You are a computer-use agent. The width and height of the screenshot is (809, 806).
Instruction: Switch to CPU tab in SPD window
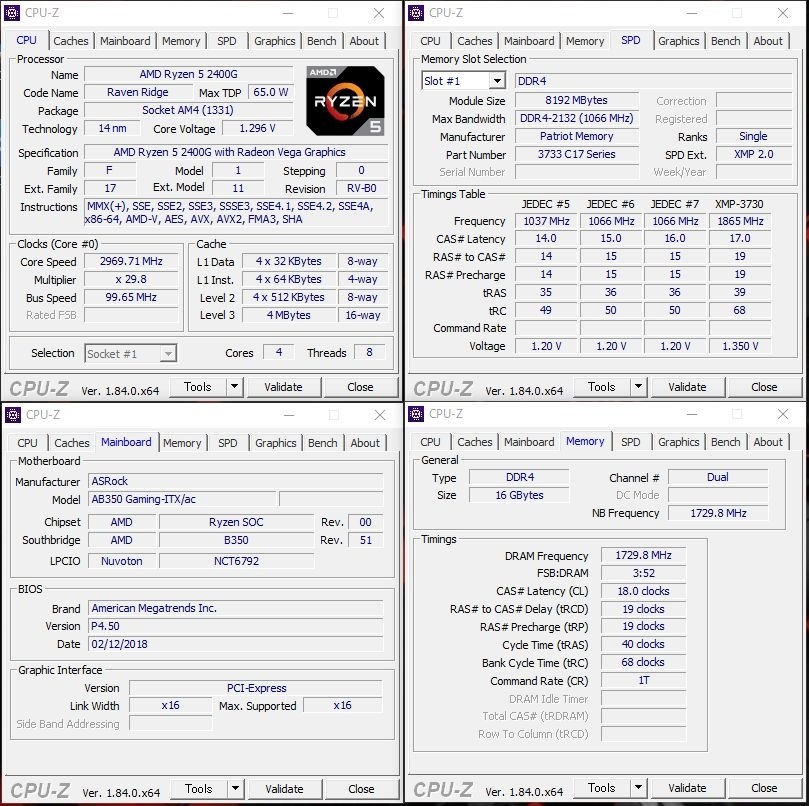pos(430,41)
